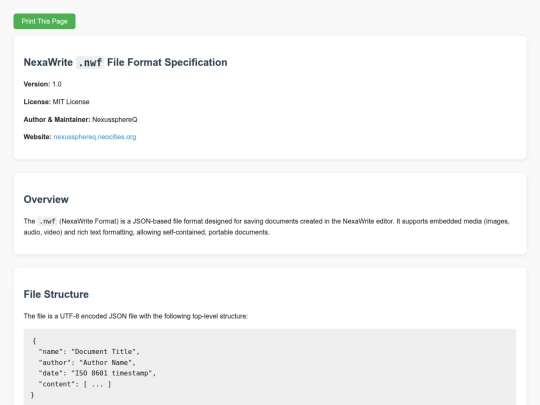Click the Overview heading

coord(46,199)
